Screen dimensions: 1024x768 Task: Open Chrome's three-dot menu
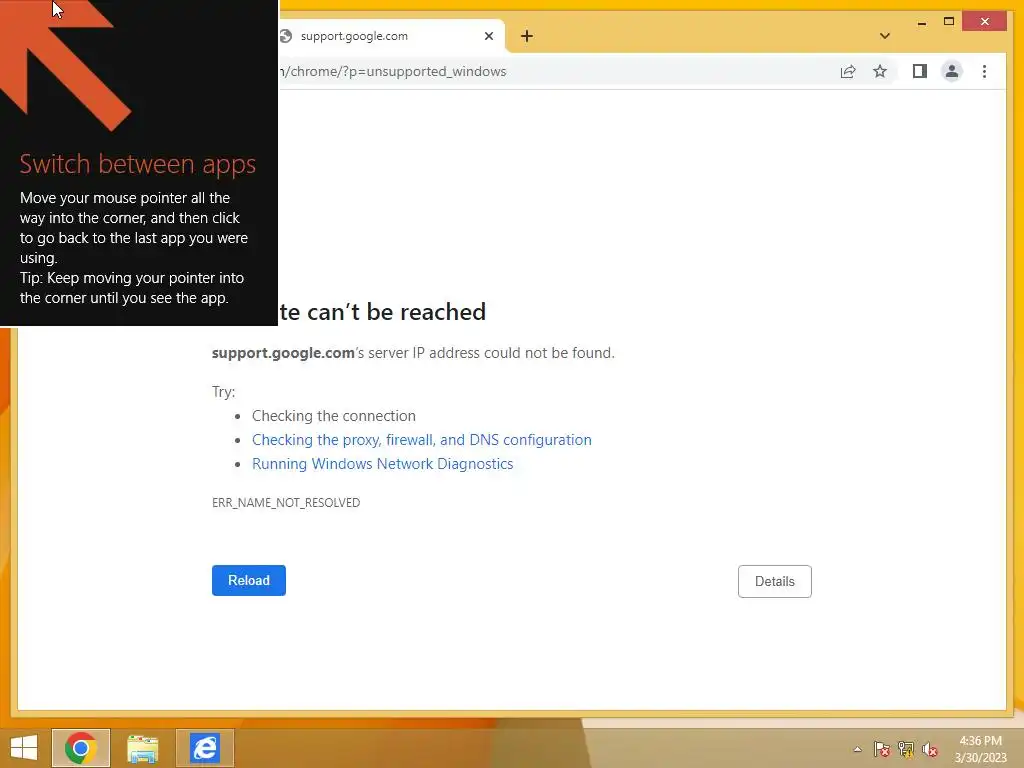tap(984, 71)
